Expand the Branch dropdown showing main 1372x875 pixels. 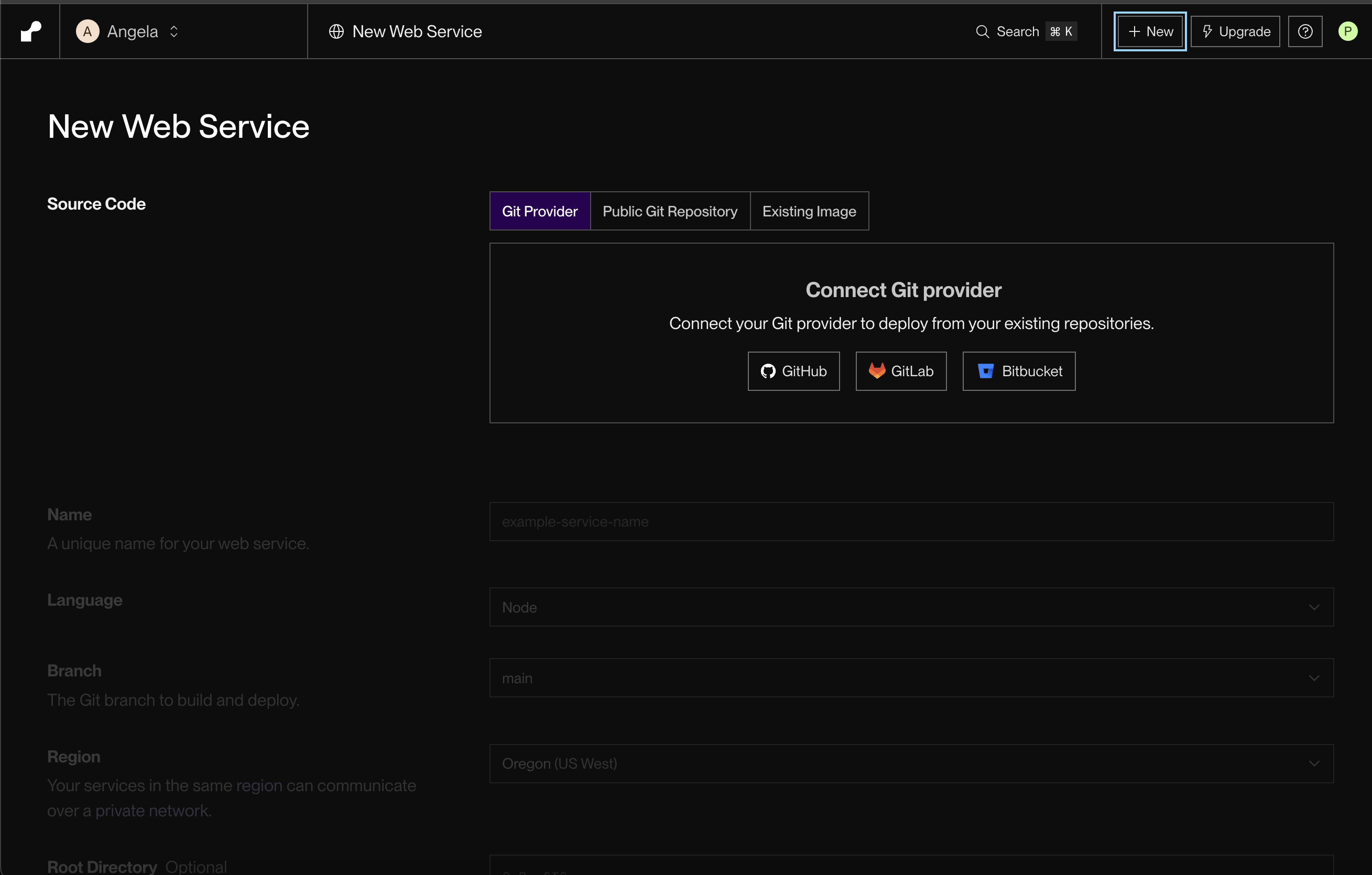910,678
